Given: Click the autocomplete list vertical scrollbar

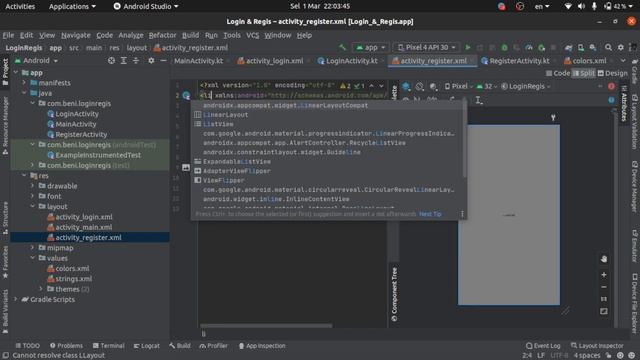Looking at the screenshot, I should click(464, 140).
